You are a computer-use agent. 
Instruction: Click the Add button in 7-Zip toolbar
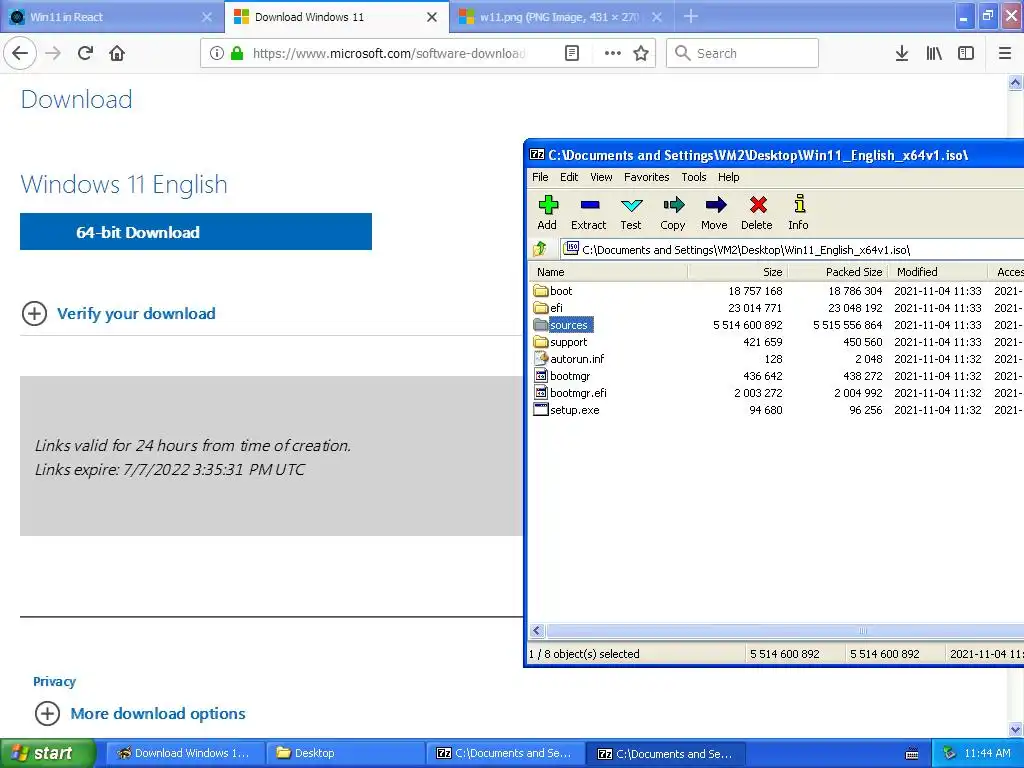click(x=547, y=213)
